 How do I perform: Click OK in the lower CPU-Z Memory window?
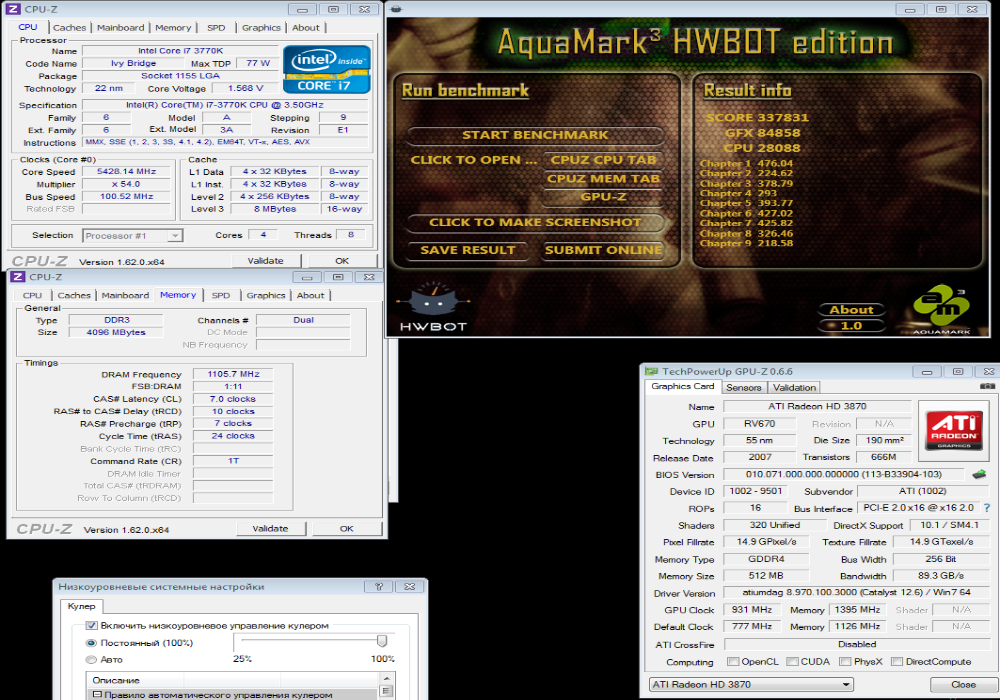click(x=346, y=529)
